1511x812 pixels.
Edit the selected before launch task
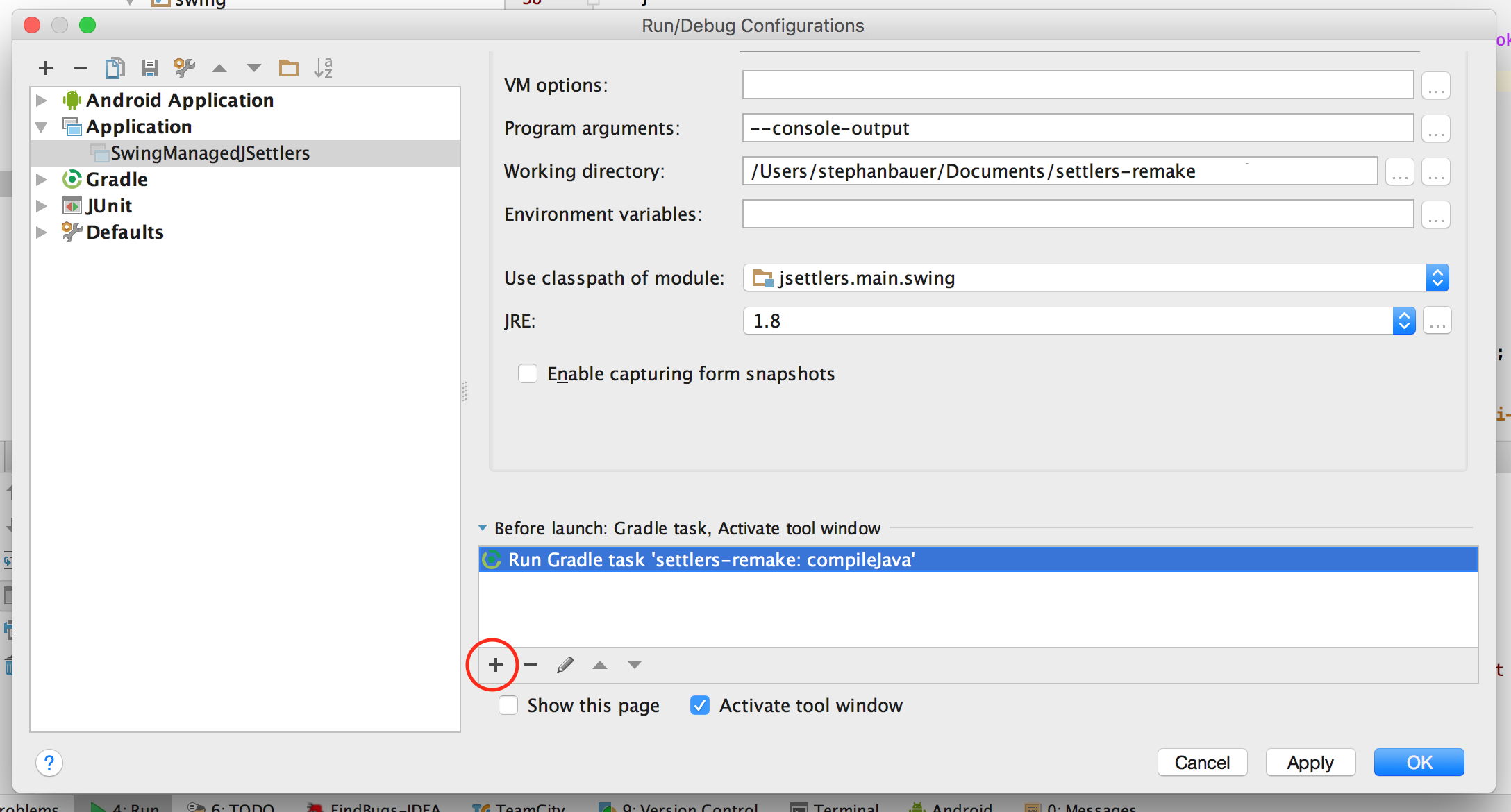(565, 665)
